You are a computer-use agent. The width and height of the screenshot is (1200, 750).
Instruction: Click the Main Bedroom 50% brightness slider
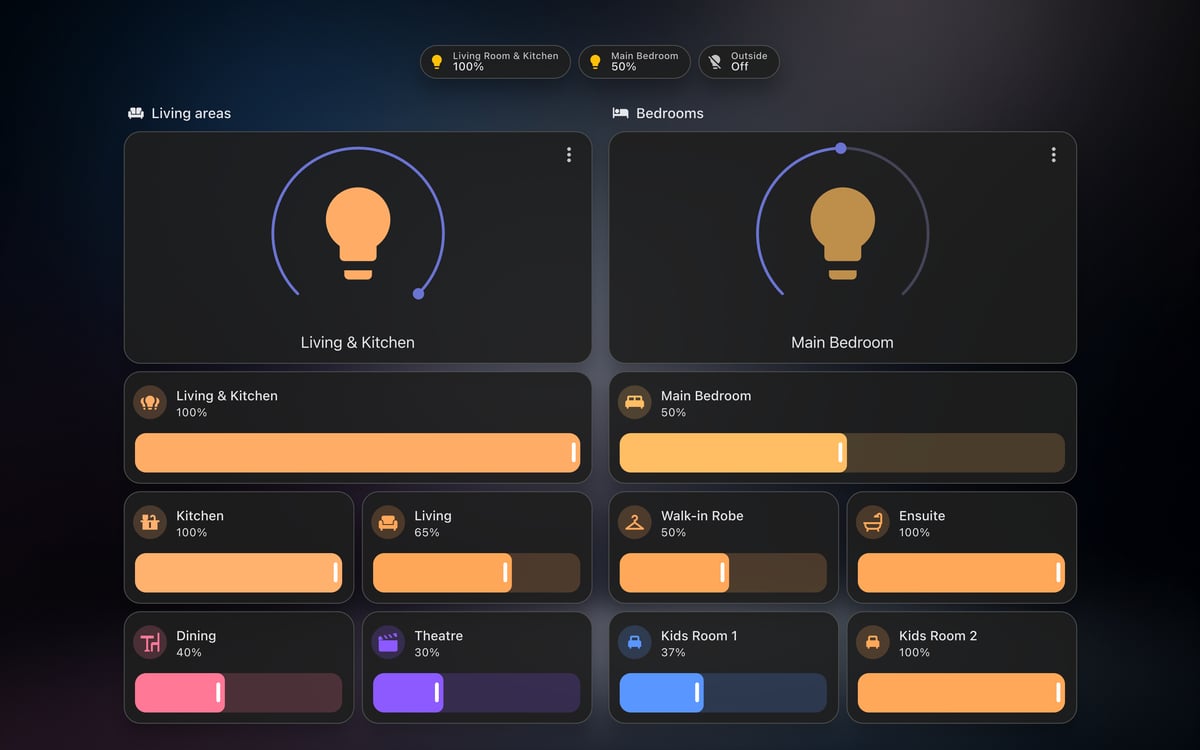[x=842, y=453]
